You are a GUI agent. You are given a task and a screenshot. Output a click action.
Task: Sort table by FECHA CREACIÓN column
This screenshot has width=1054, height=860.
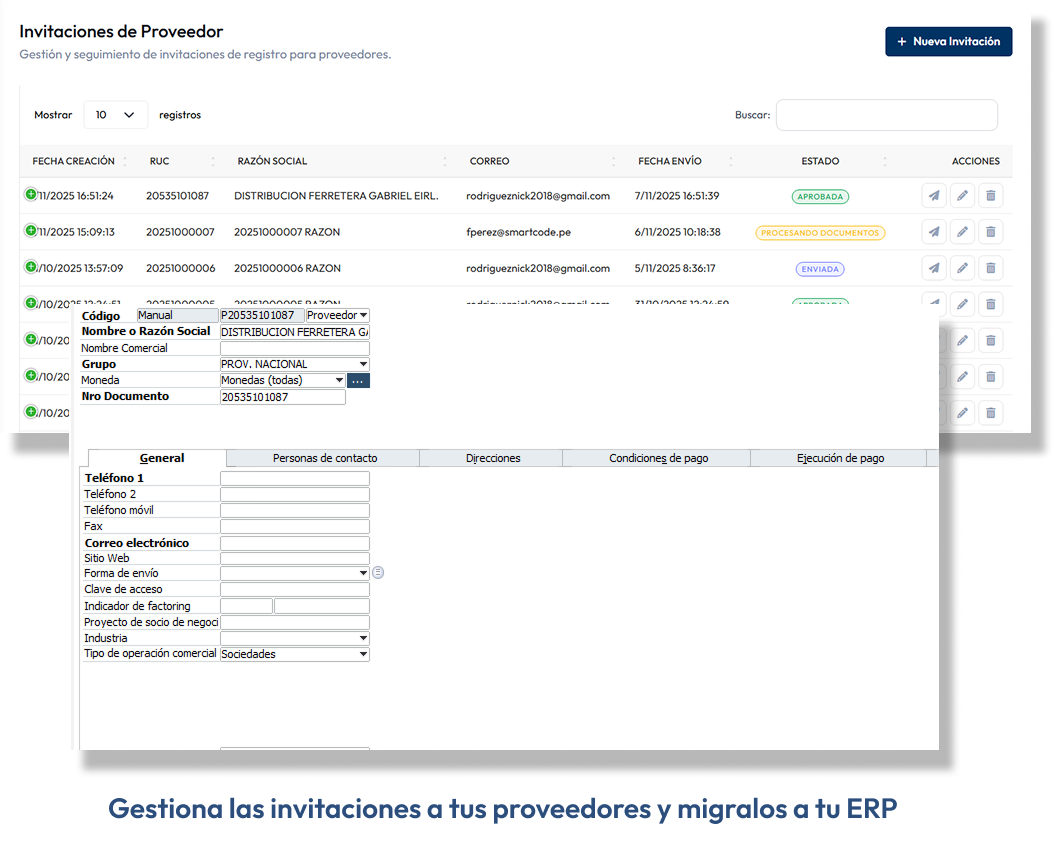coord(74,161)
